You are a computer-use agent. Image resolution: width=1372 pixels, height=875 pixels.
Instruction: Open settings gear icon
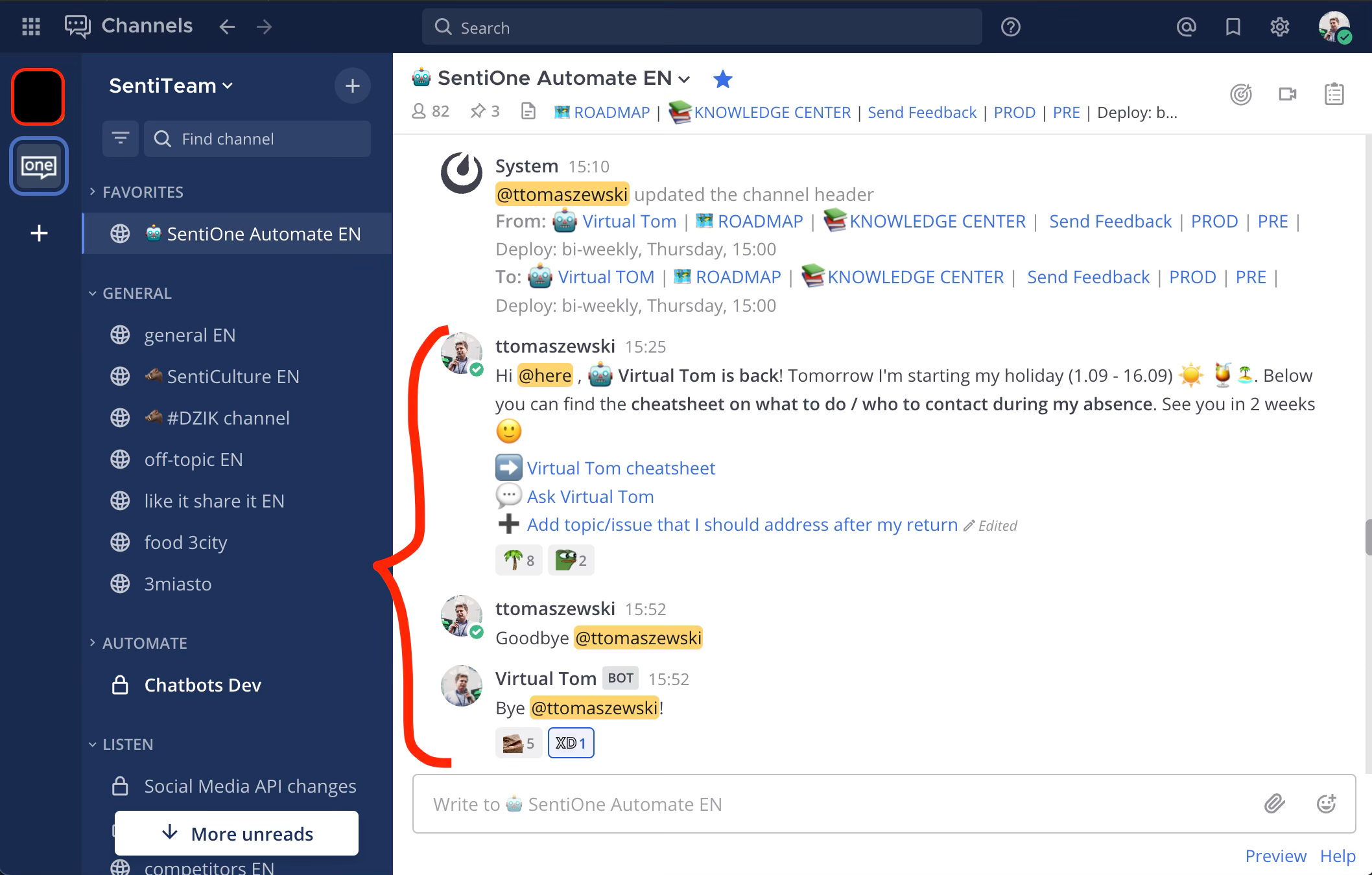1279,27
